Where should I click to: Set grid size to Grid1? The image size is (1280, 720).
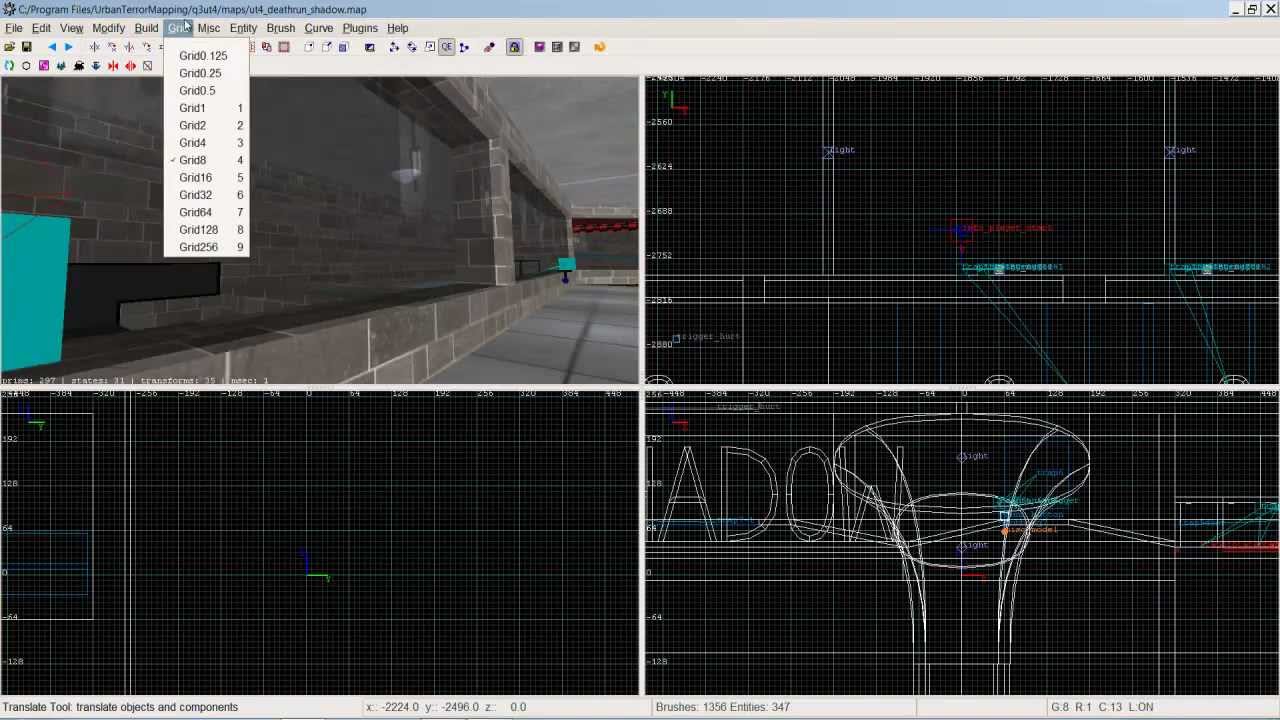[x=206, y=108]
